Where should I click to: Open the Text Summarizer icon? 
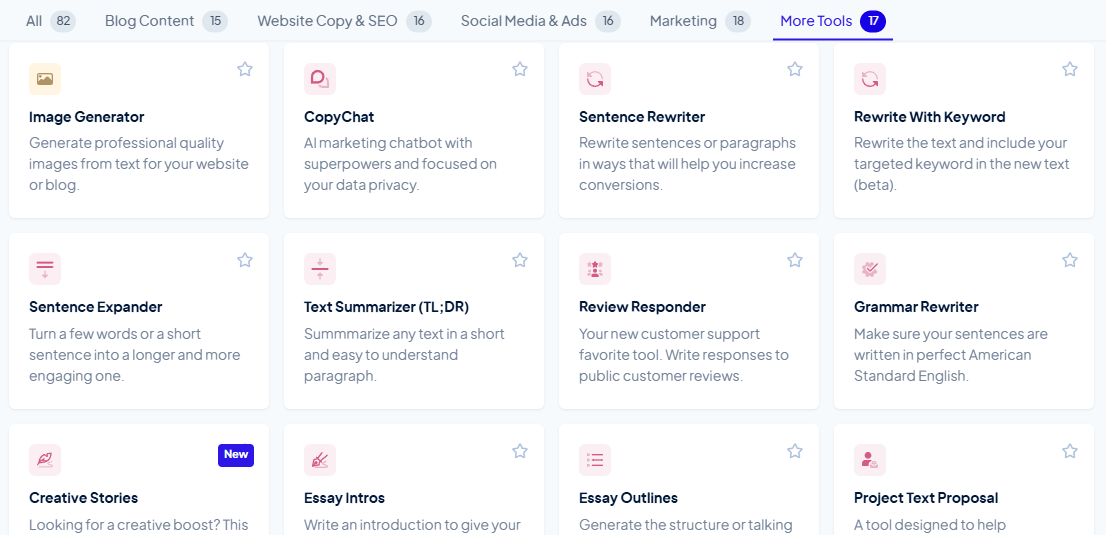tap(320, 269)
